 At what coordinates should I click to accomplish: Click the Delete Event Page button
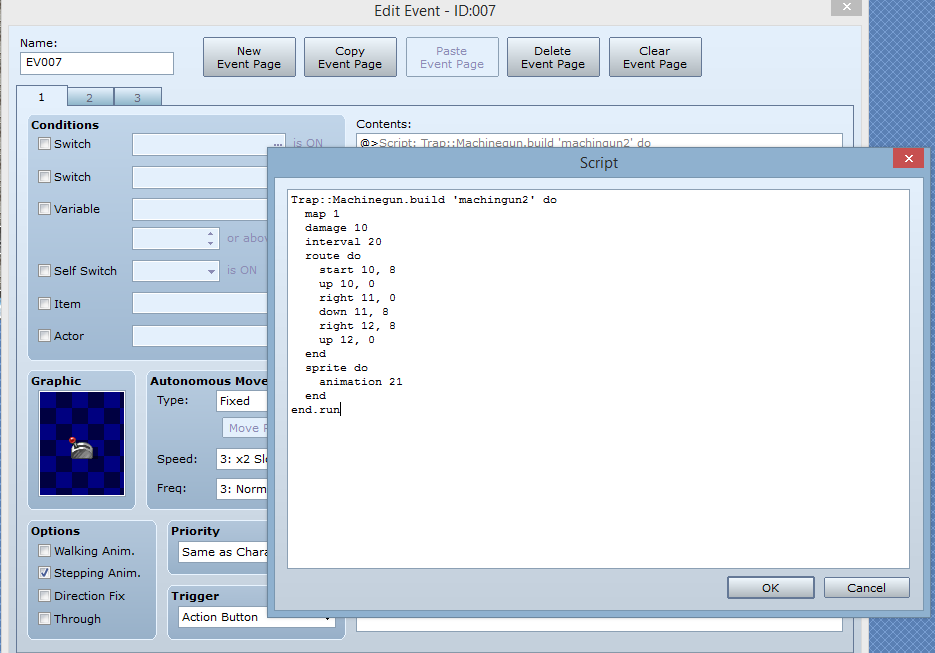pos(553,58)
